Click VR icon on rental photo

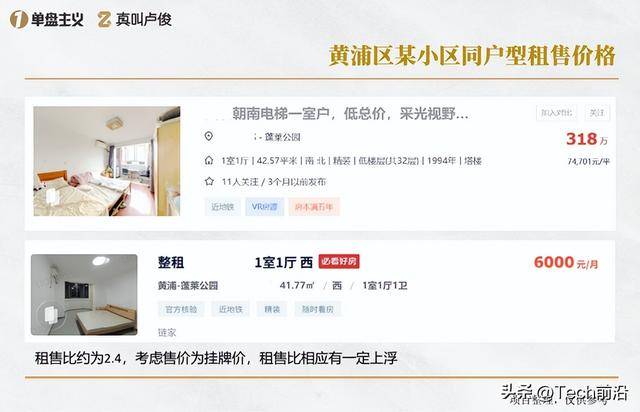coord(50,315)
